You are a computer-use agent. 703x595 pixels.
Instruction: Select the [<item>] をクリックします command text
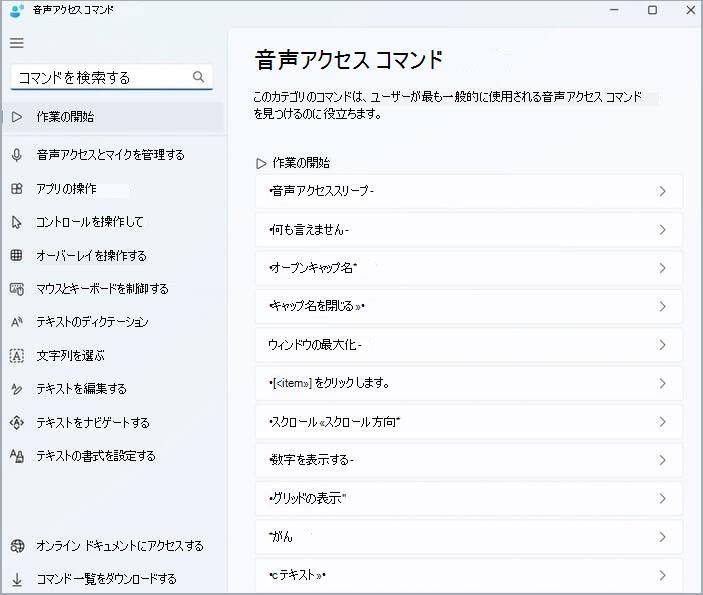pyautogui.click(x=329, y=383)
